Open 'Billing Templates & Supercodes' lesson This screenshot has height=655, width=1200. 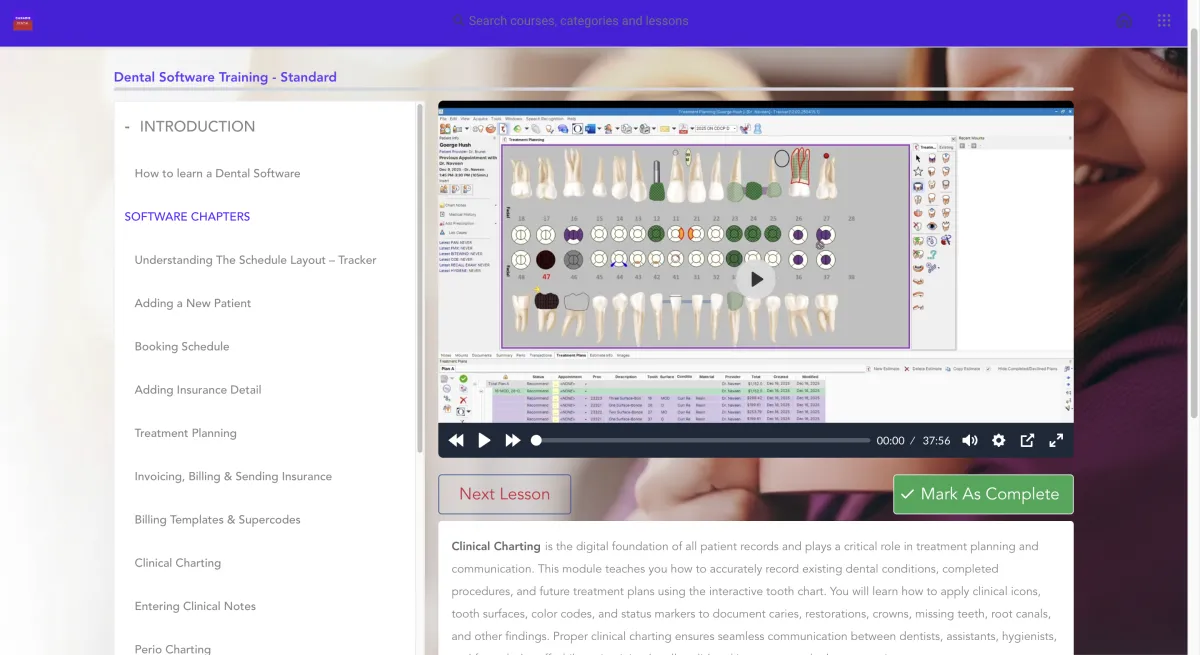217,520
